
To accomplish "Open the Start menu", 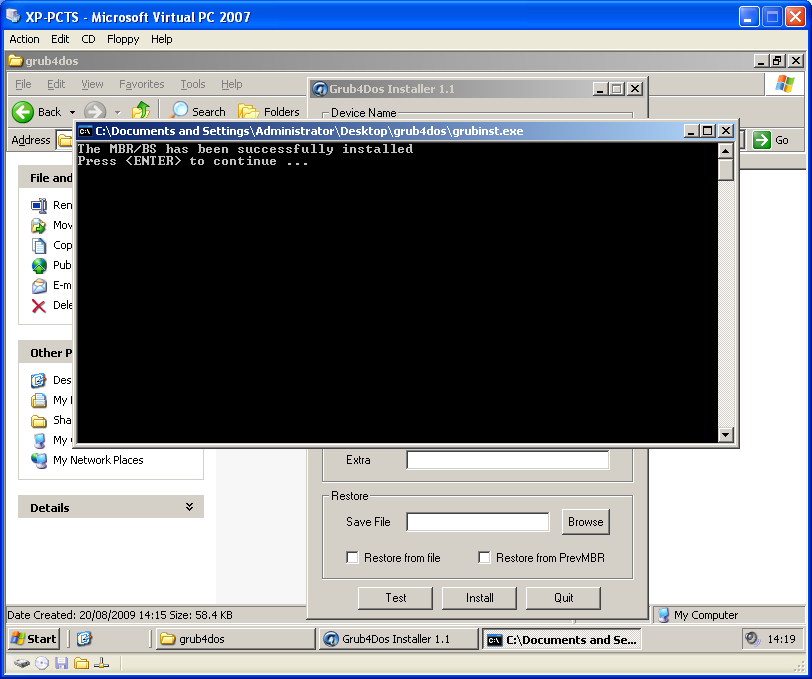I will 34,639.
